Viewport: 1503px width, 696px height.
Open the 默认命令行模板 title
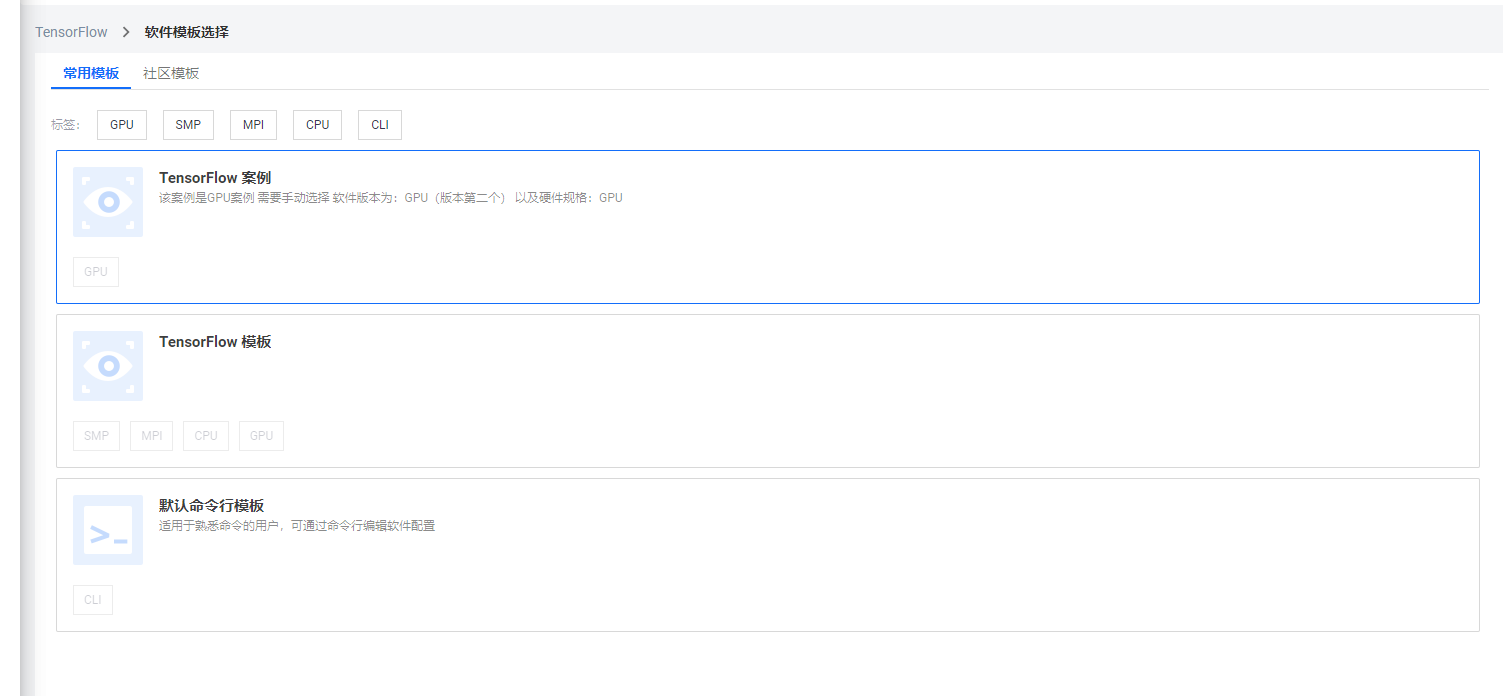pos(211,506)
